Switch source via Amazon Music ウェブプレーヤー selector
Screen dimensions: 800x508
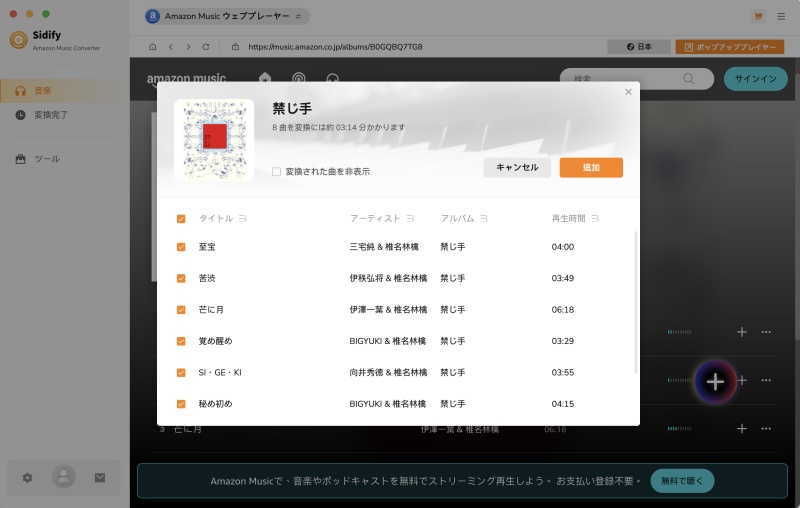click(227, 16)
